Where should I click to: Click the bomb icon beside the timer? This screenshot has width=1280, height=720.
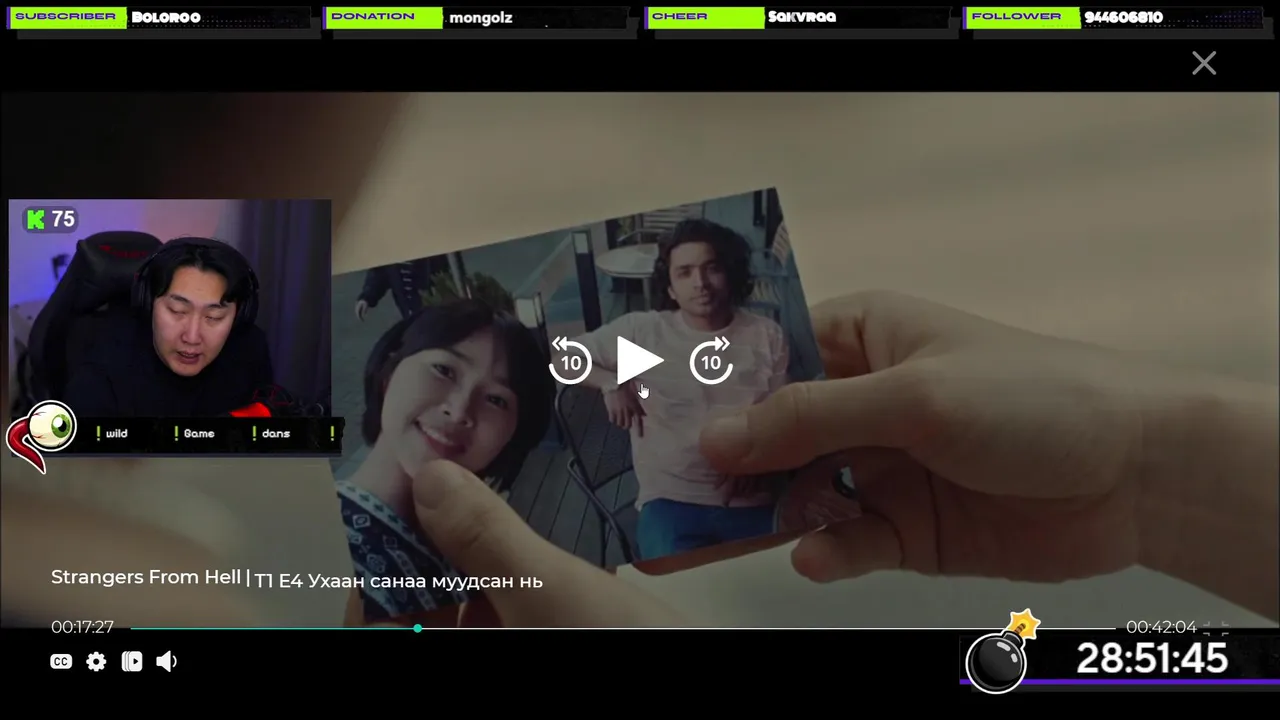(x=1001, y=654)
